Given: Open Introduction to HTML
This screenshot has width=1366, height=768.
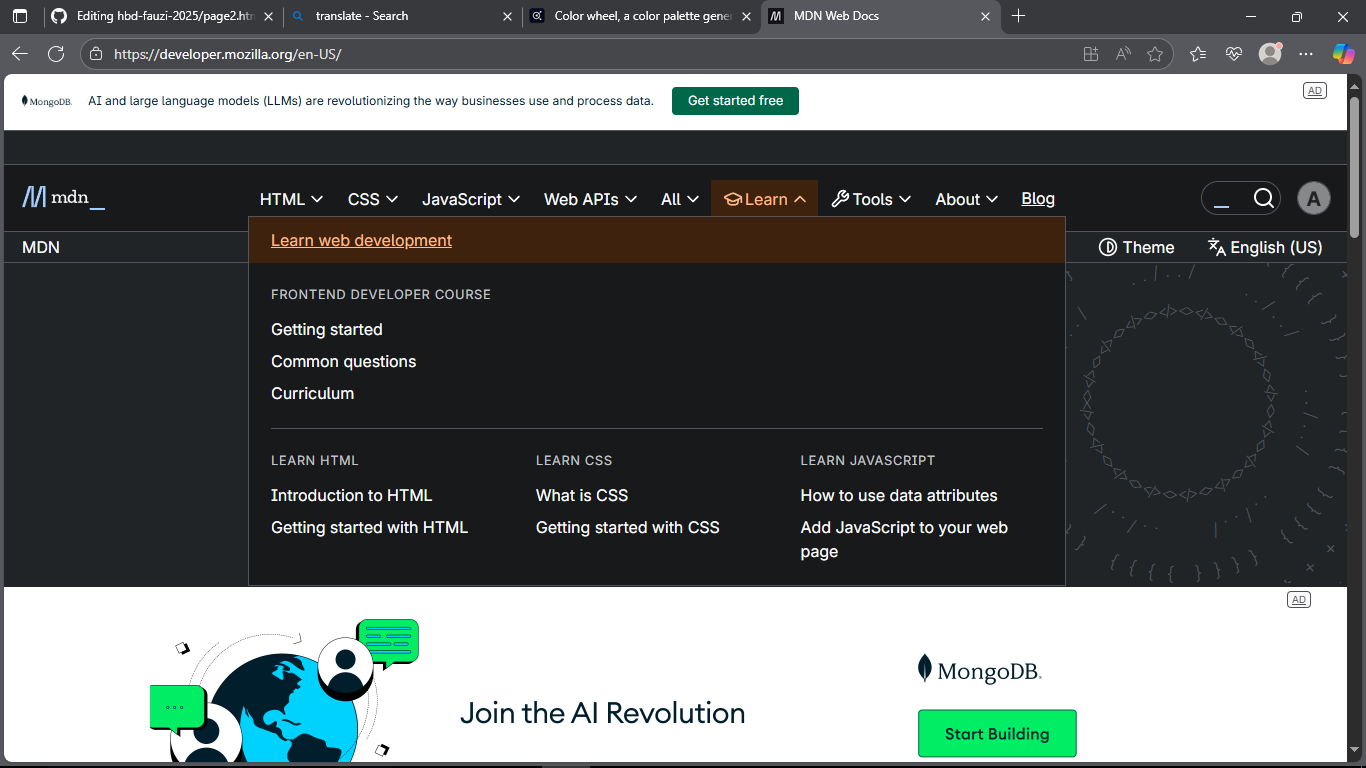Looking at the screenshot, I should pyautogui.click(x=351, y=495).
